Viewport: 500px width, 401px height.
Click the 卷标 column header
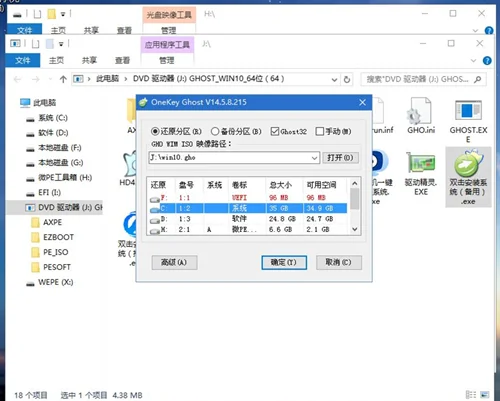click(x=246, y=185)
